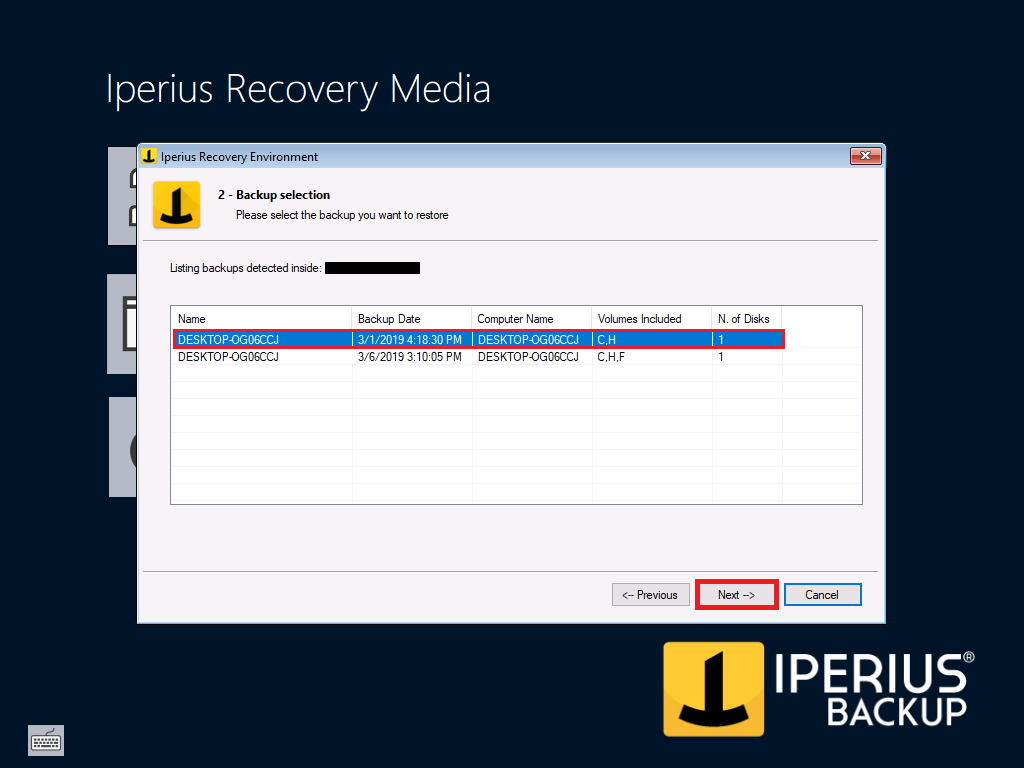Viewport: 1024px width, 768px height.
Task: Sort by the Backup Date column header
Action: coord(411,319)
